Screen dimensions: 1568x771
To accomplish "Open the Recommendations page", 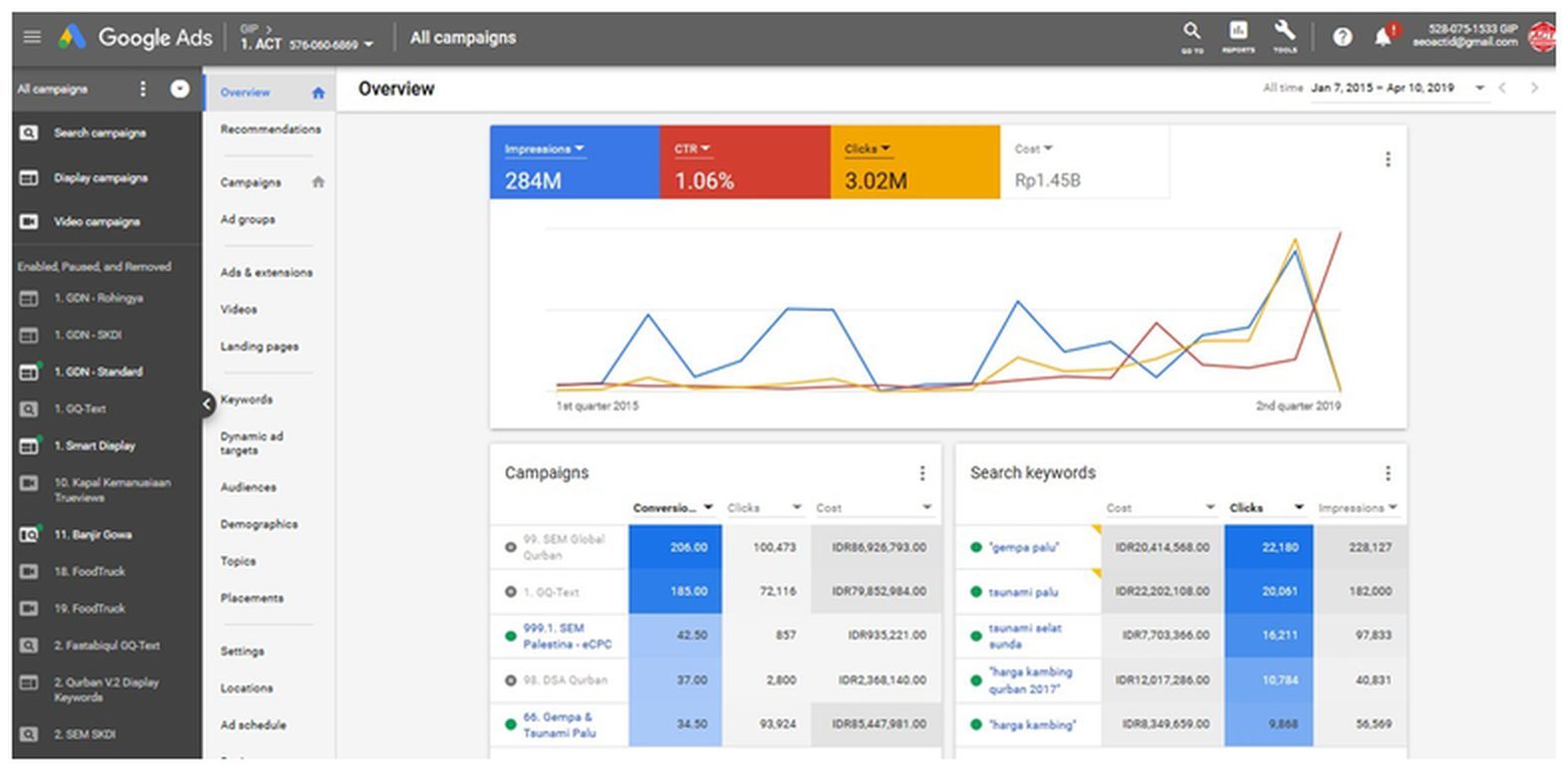I will click(x=270, y=129).
